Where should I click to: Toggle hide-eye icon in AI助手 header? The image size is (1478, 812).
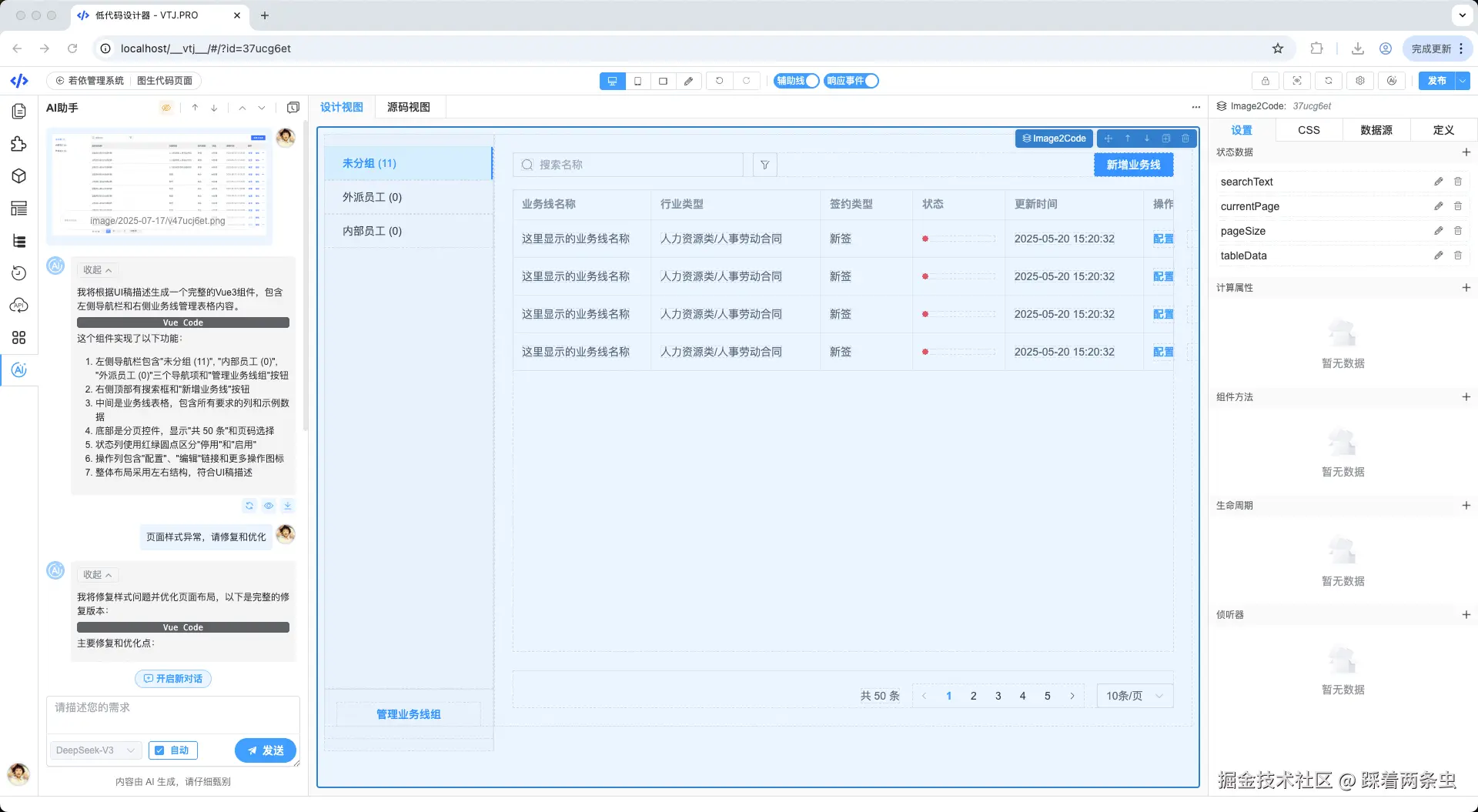pyautogui.click(x=166, y=108)
